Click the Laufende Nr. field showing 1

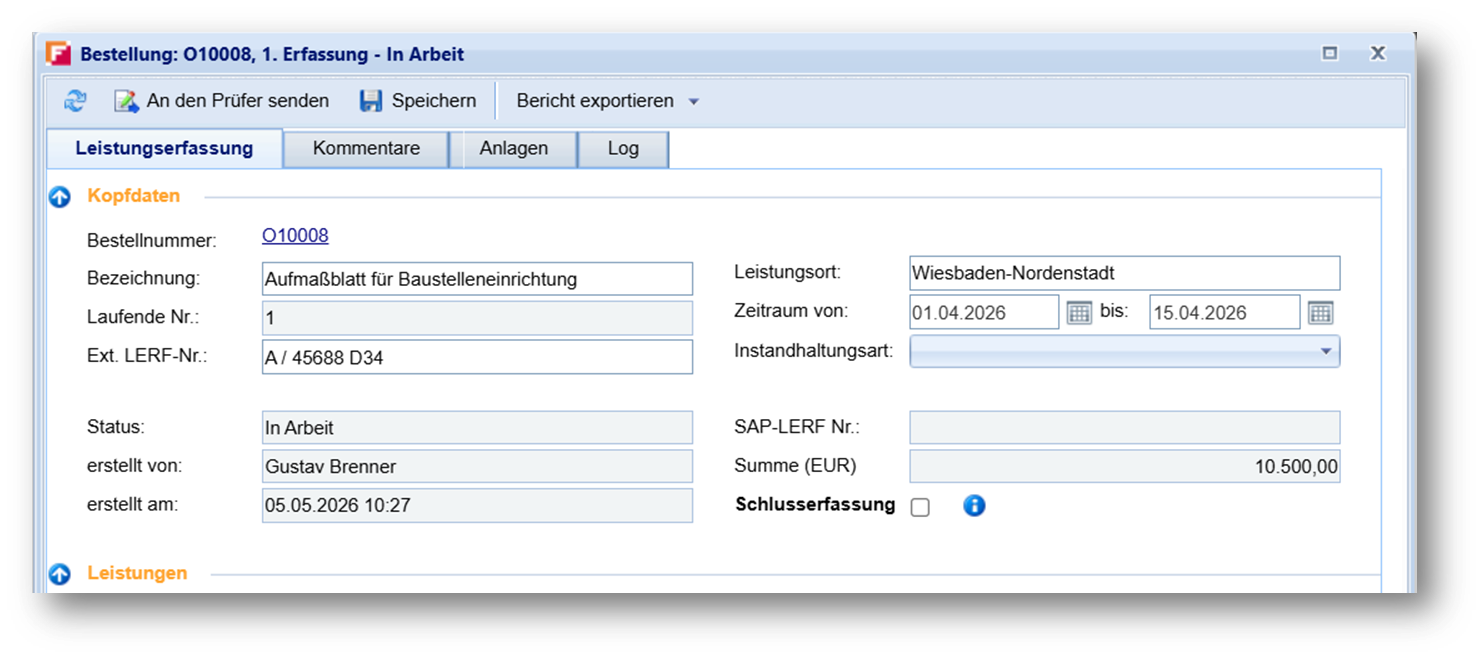477,318
